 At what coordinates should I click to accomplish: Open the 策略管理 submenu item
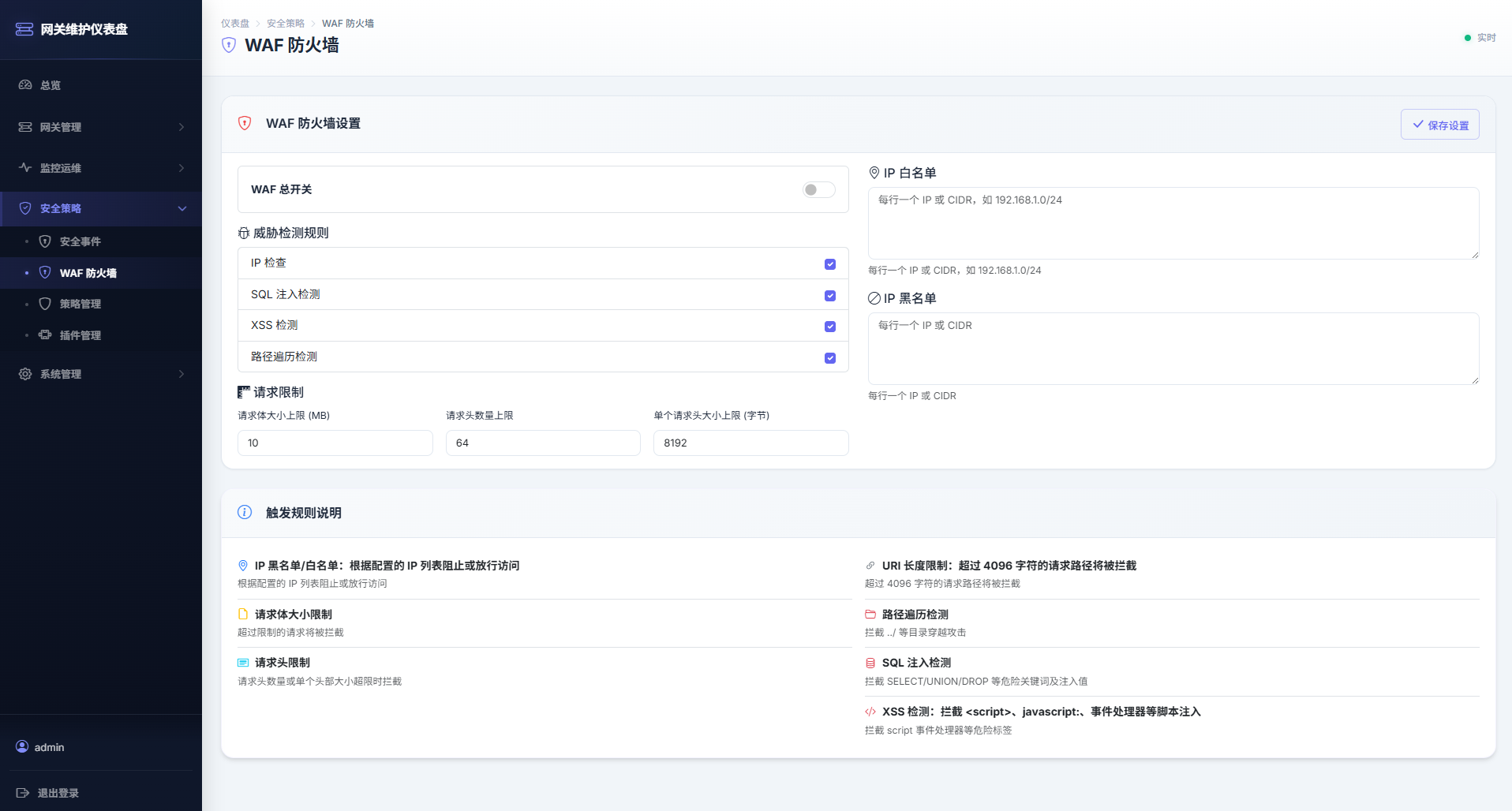coord(101,304)
